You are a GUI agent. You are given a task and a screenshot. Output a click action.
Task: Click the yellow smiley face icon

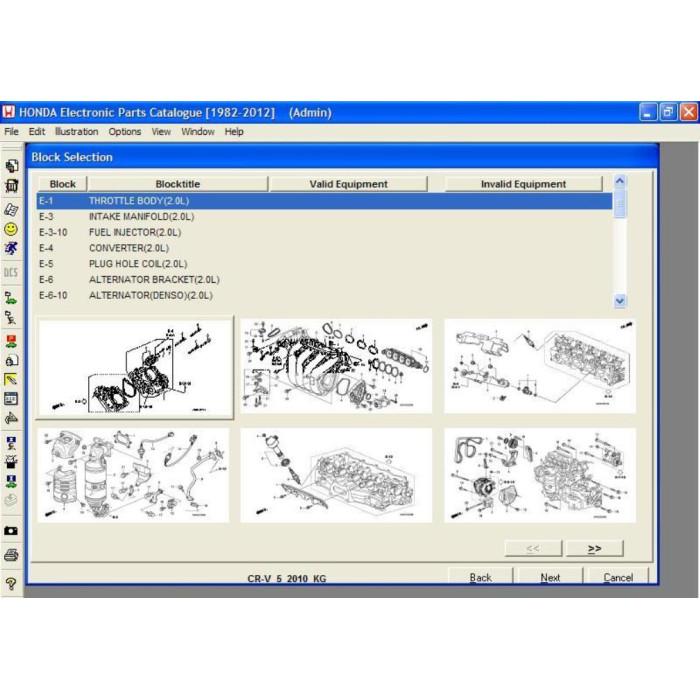(11, 229)
